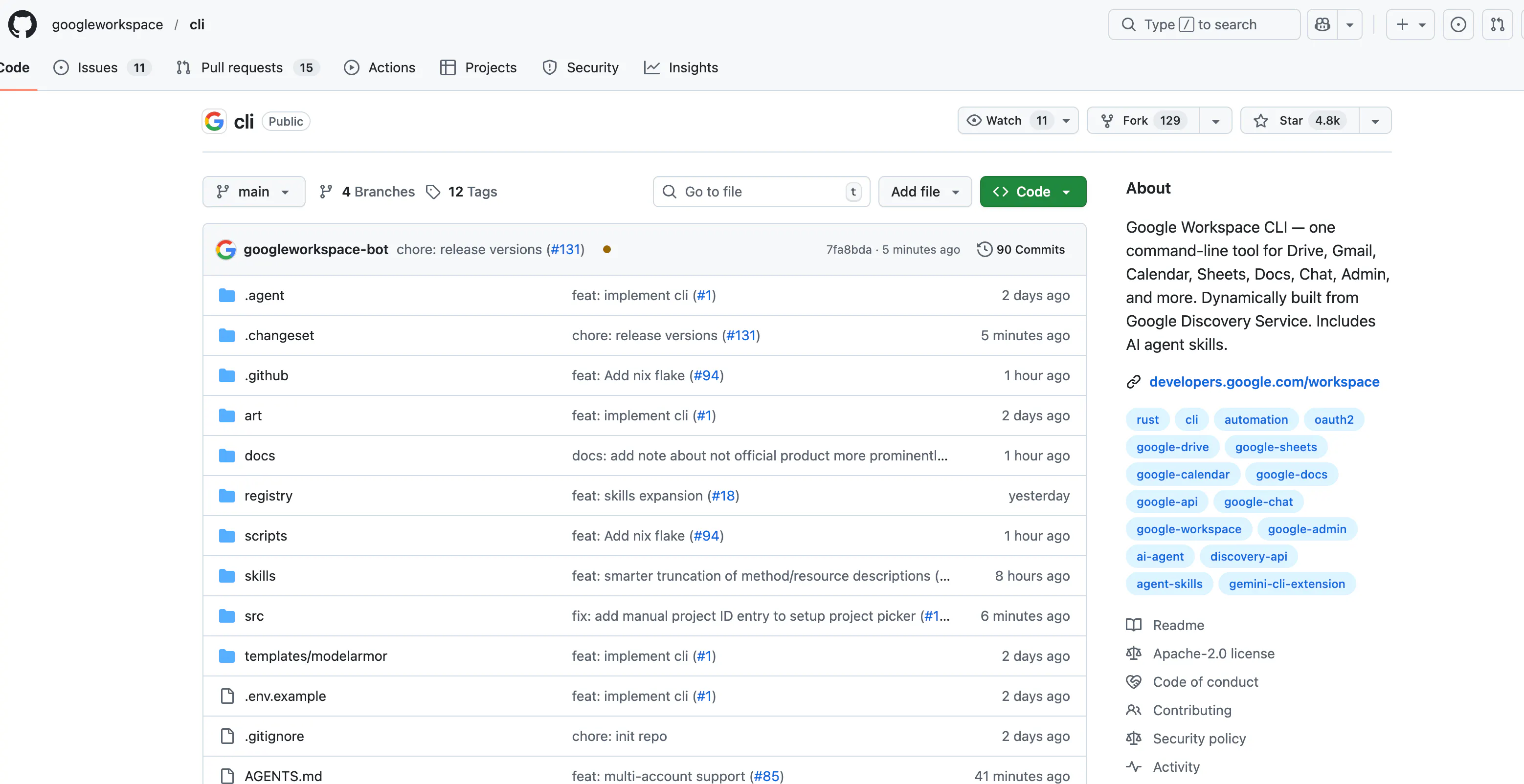Open commit hash 7fa8bda

pyautogui.click(x=849, y=249)
